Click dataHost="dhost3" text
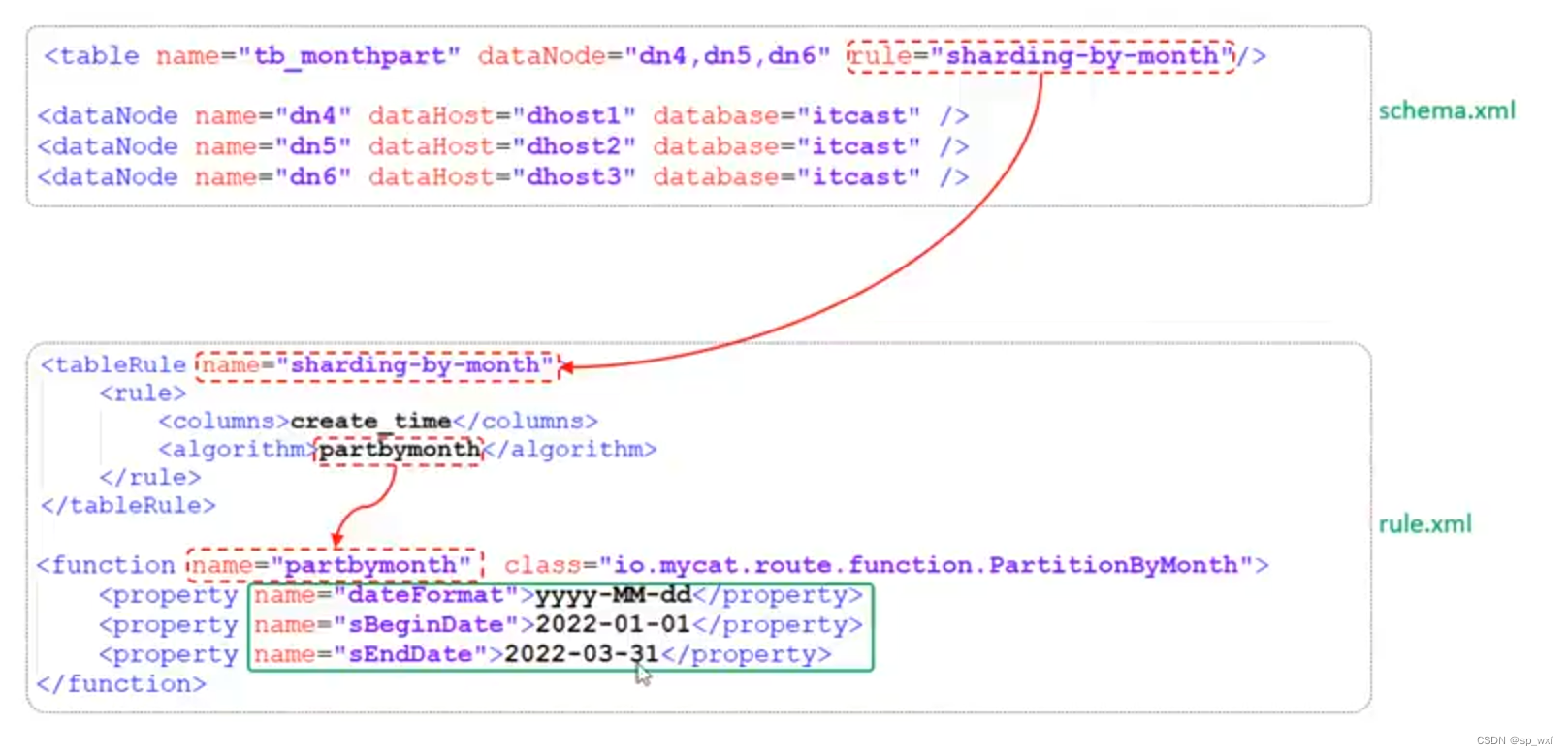This screenshot has height=755, width=1568. coord(501,177)
